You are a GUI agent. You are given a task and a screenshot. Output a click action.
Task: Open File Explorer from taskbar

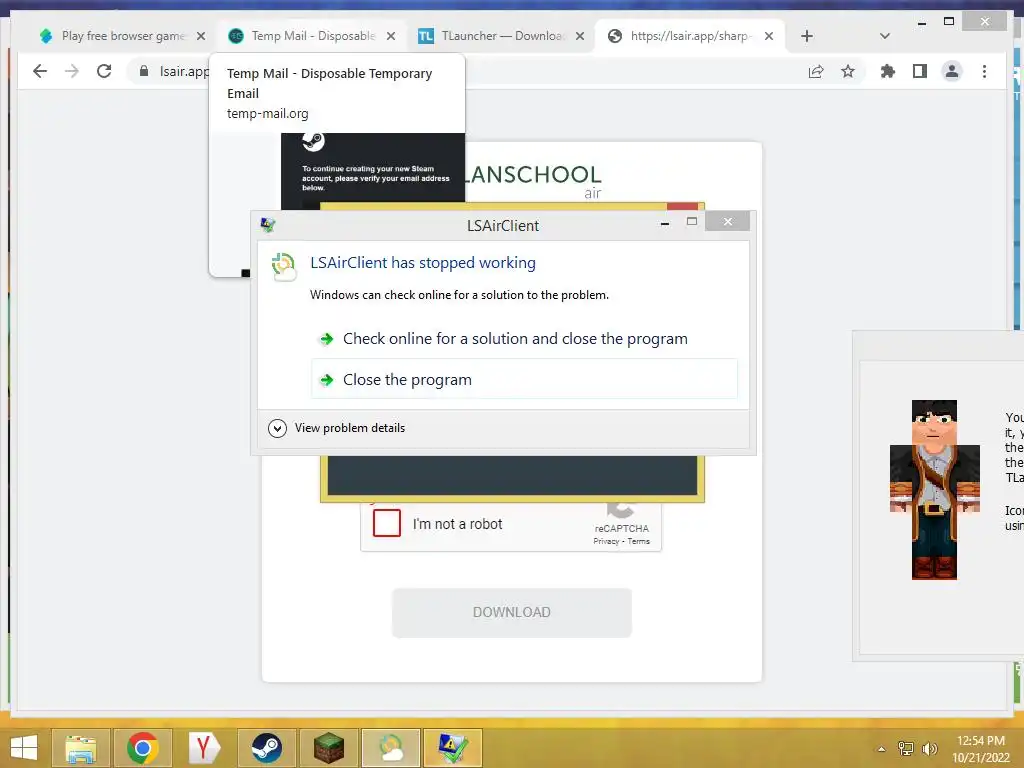pos(81,748)
